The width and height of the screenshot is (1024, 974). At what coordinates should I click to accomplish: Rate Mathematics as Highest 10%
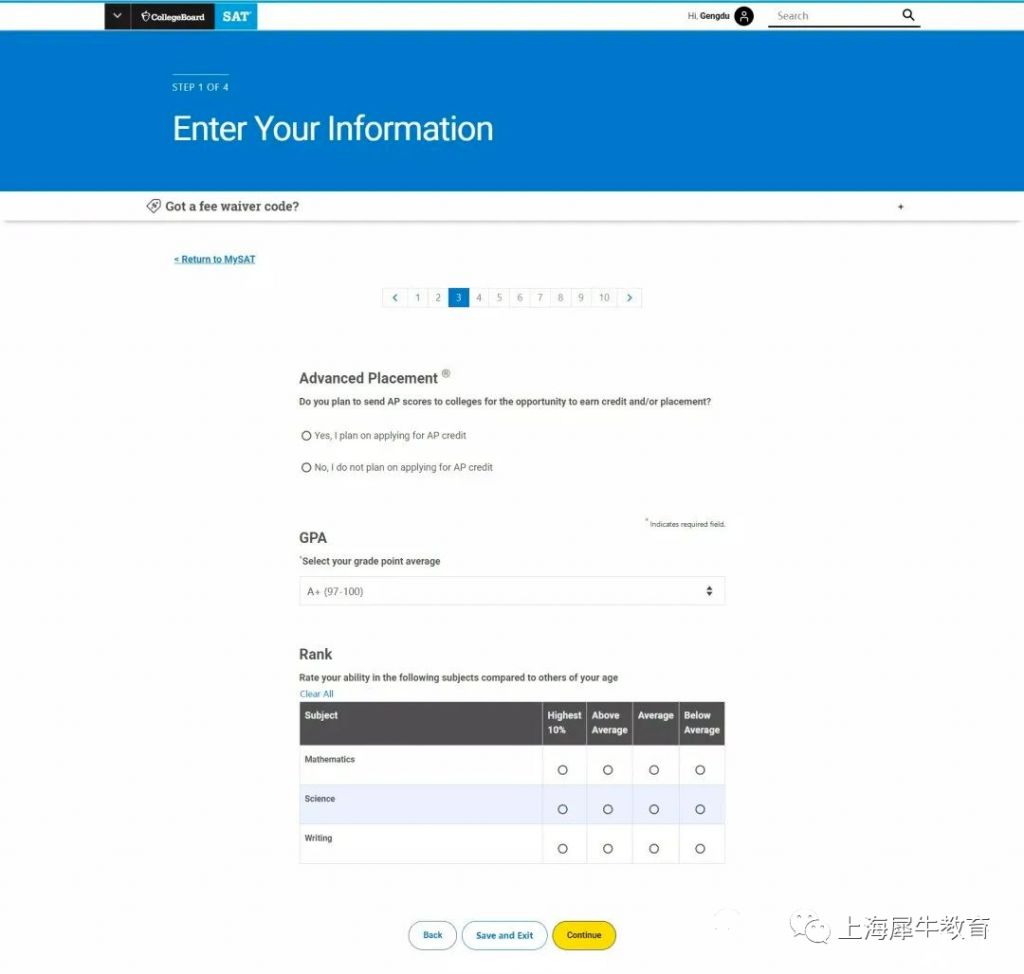pyautogui.click(x=563, y=769)
